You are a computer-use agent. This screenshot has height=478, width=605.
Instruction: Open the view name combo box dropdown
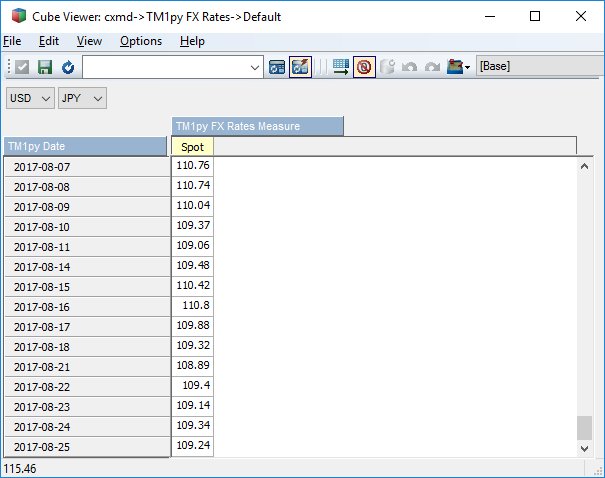pos(254,67)
